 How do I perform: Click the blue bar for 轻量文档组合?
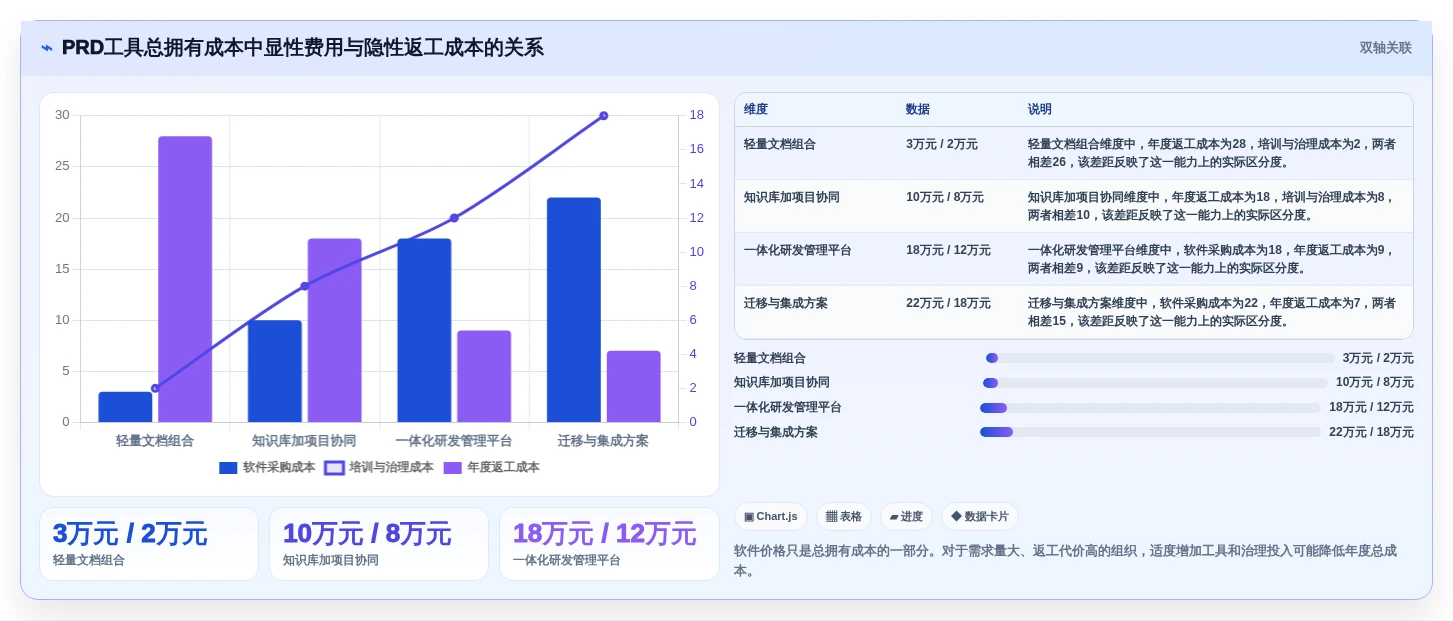[x=125, y=407]
